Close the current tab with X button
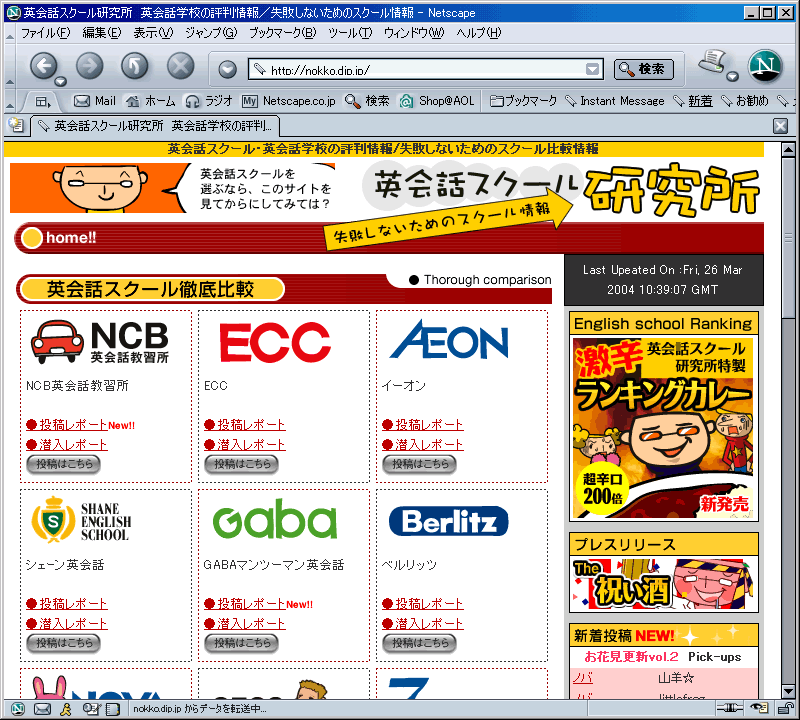 tap(781, 126)
